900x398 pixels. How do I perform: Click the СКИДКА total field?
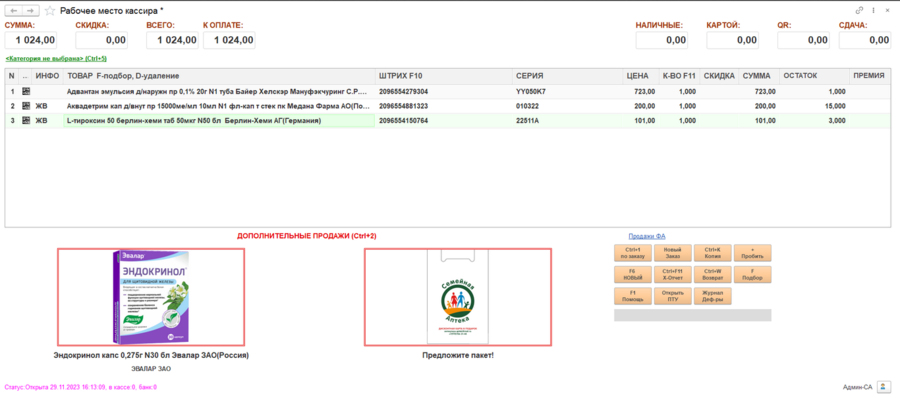pyautogui.click(x=102, y=40)
